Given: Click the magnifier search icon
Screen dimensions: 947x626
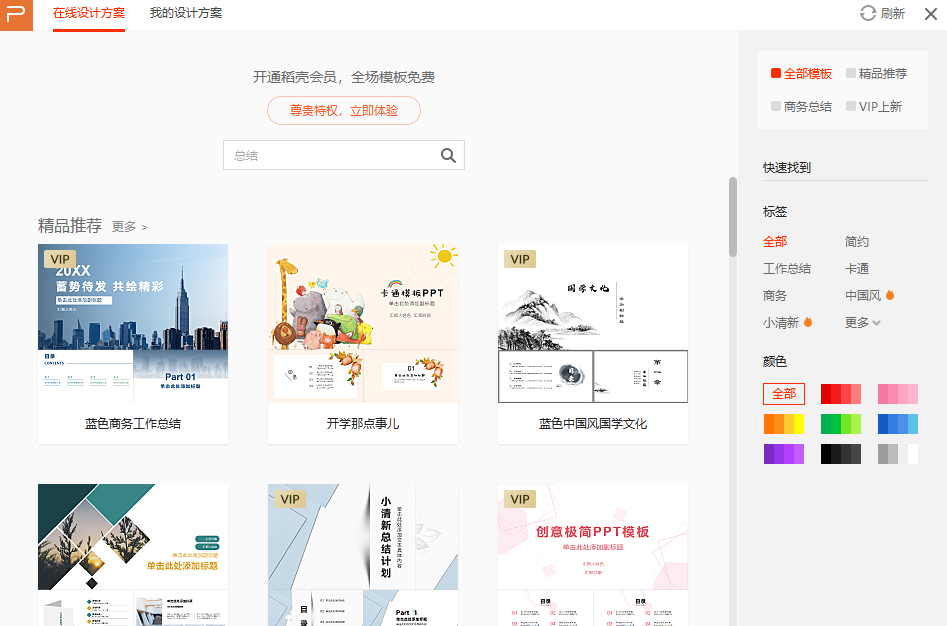Looking at the screenshot, I should point(448,155).
